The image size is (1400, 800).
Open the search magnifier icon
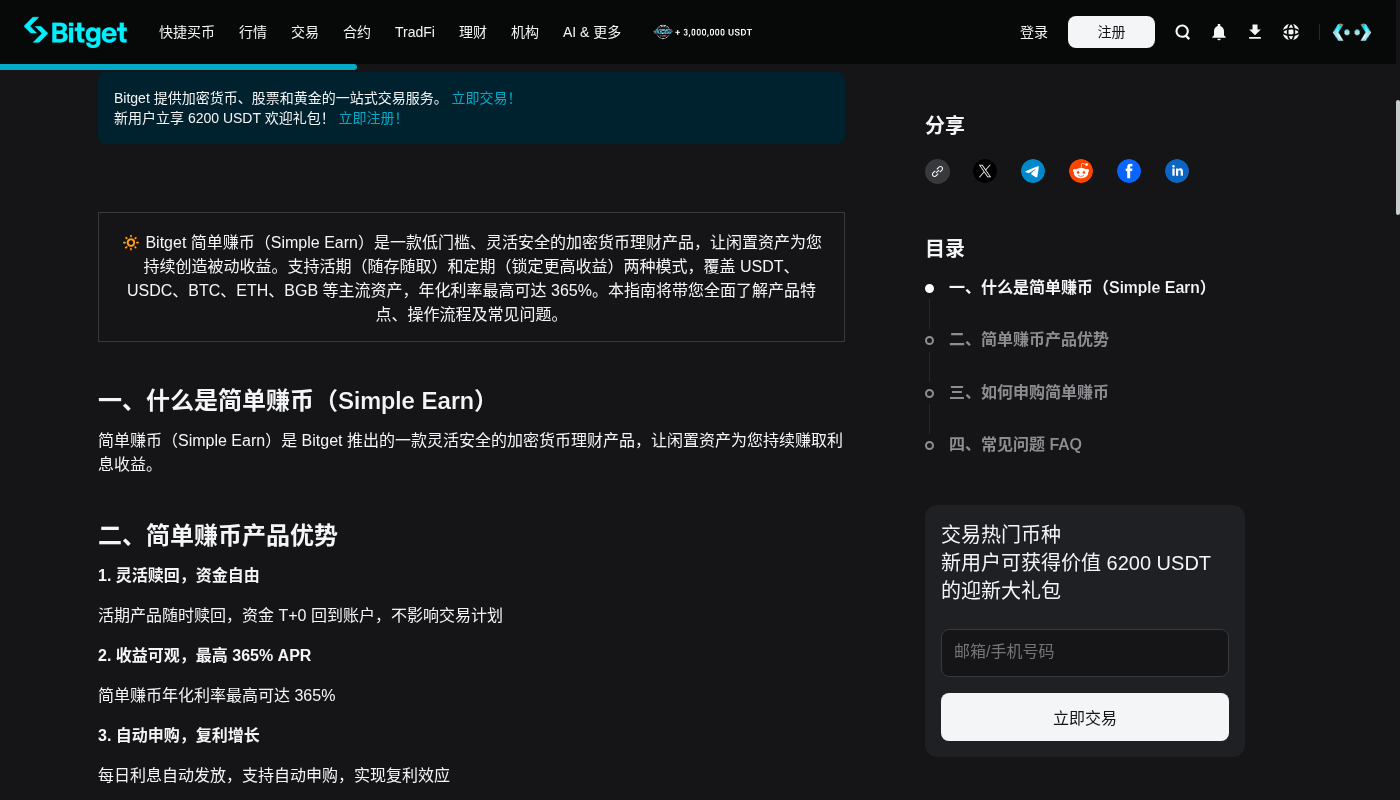tap(1183, 32)
